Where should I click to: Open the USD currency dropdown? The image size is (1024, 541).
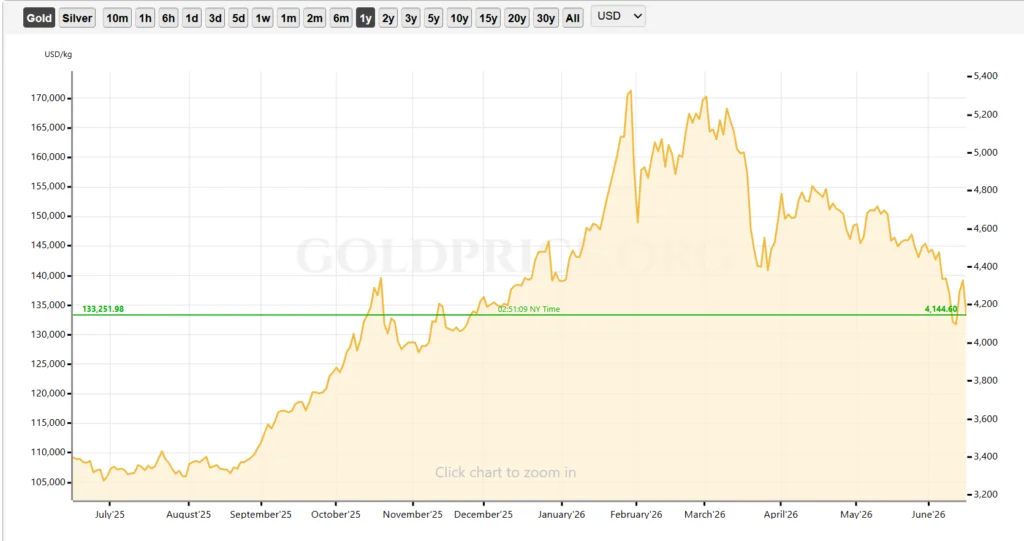618,16
